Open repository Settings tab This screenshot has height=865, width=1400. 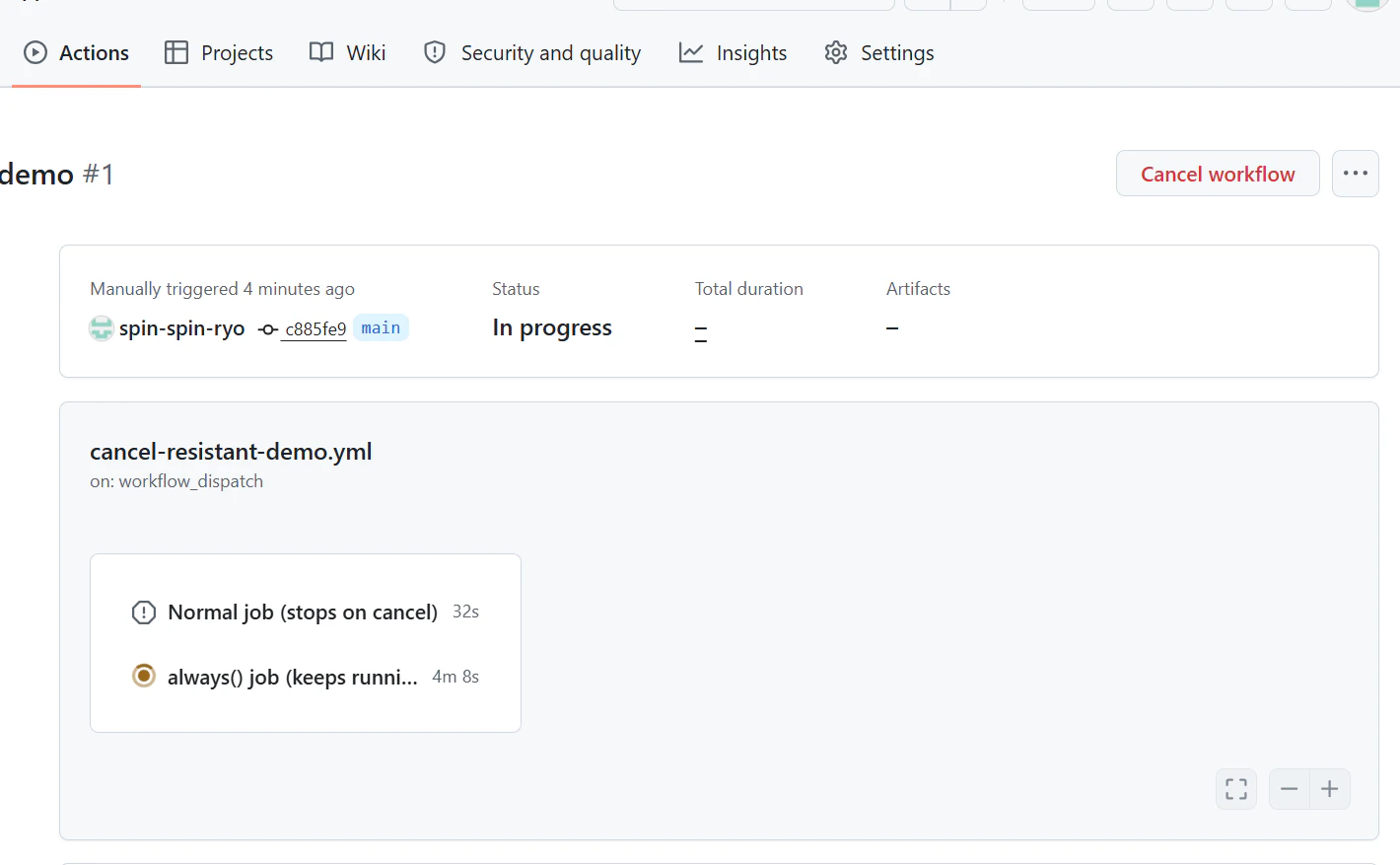pos(878,53)
